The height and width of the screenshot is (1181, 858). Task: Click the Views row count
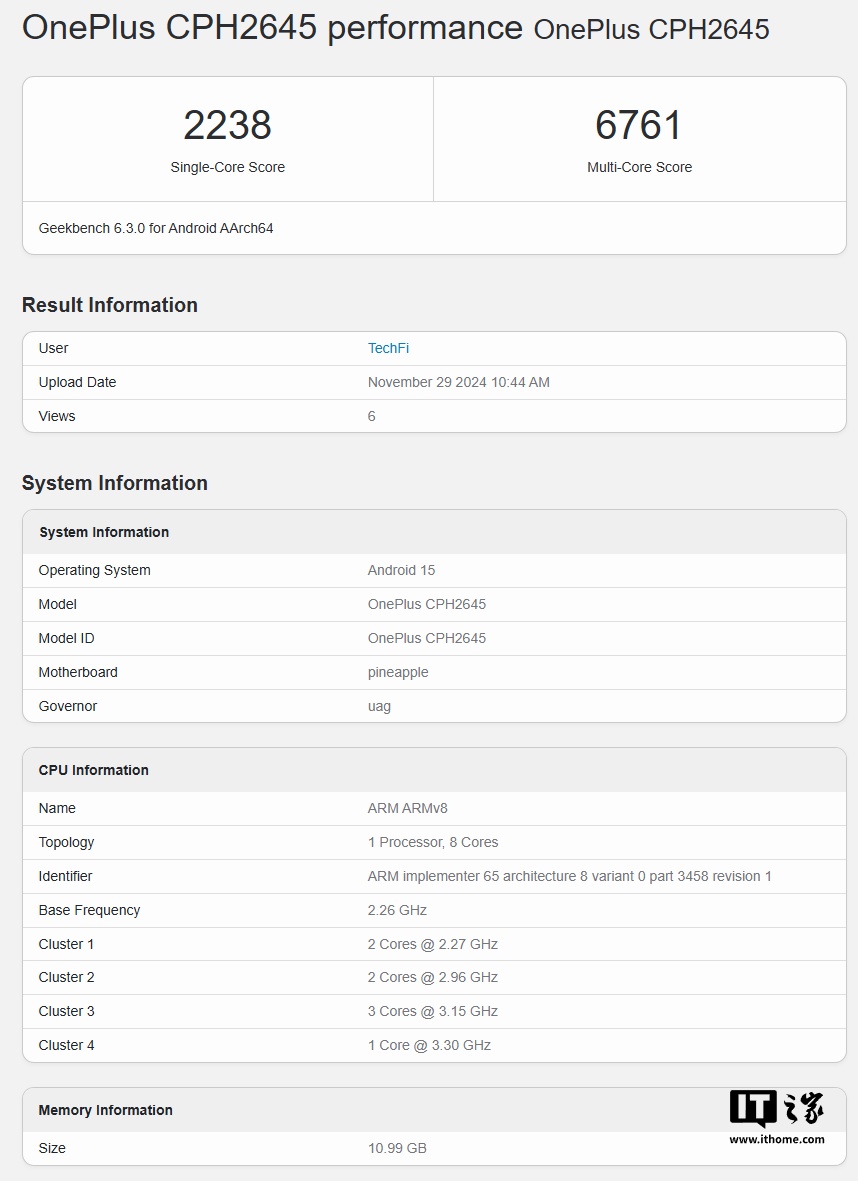tap(372, 416)
